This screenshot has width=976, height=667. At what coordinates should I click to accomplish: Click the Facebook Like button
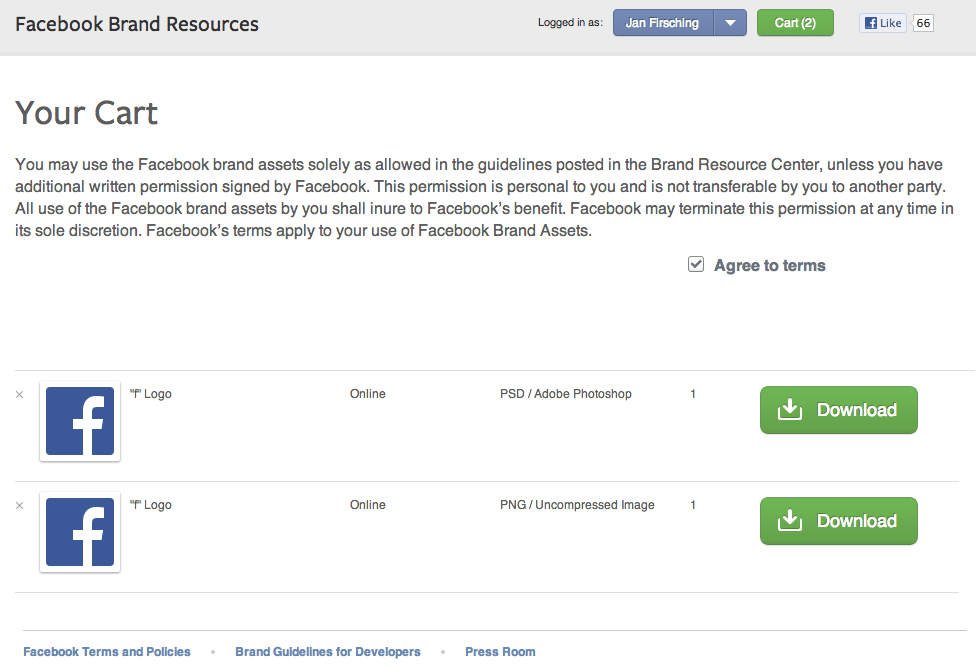[883, 23]
